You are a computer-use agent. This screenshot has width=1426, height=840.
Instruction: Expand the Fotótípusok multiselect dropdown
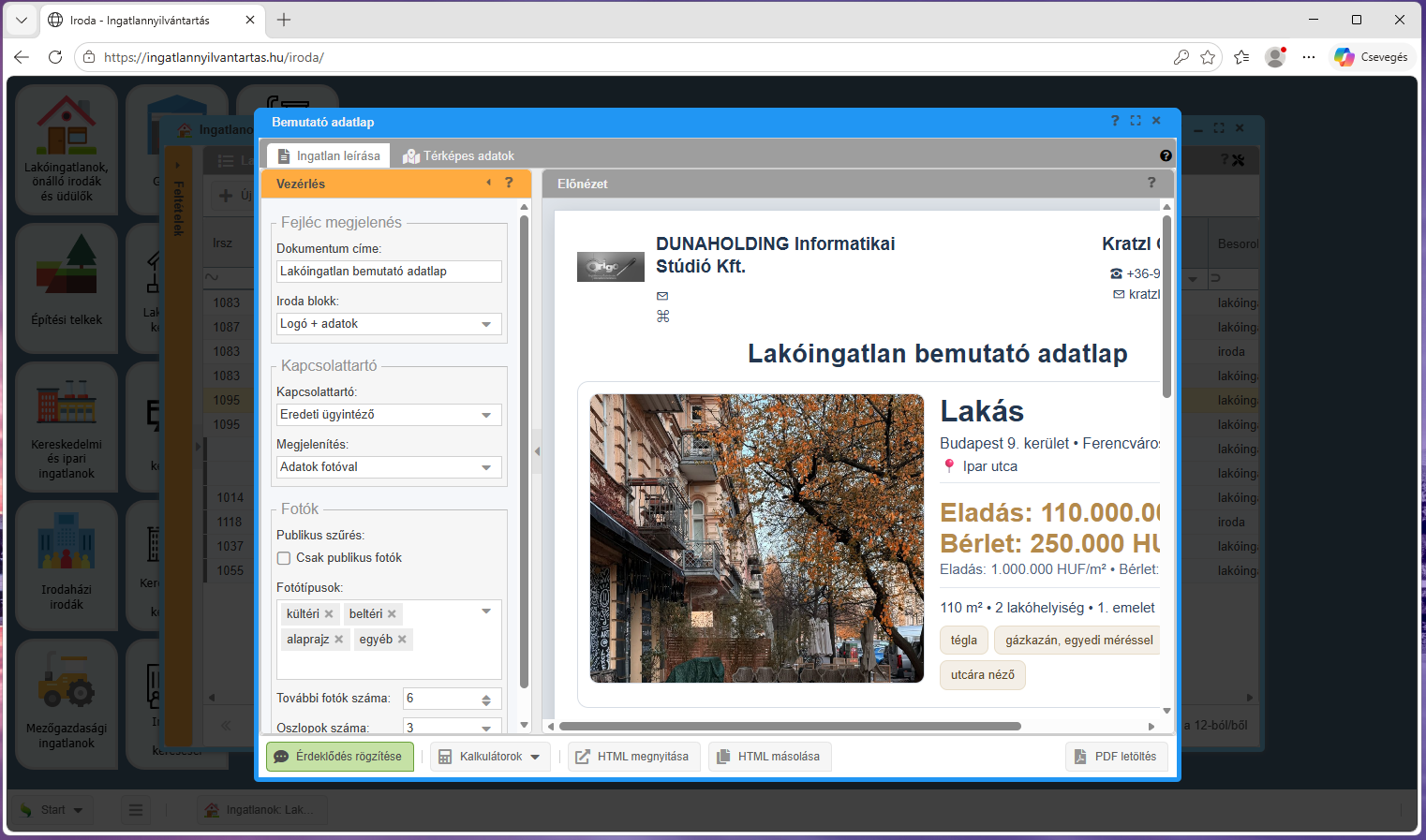tap(486, 612)
